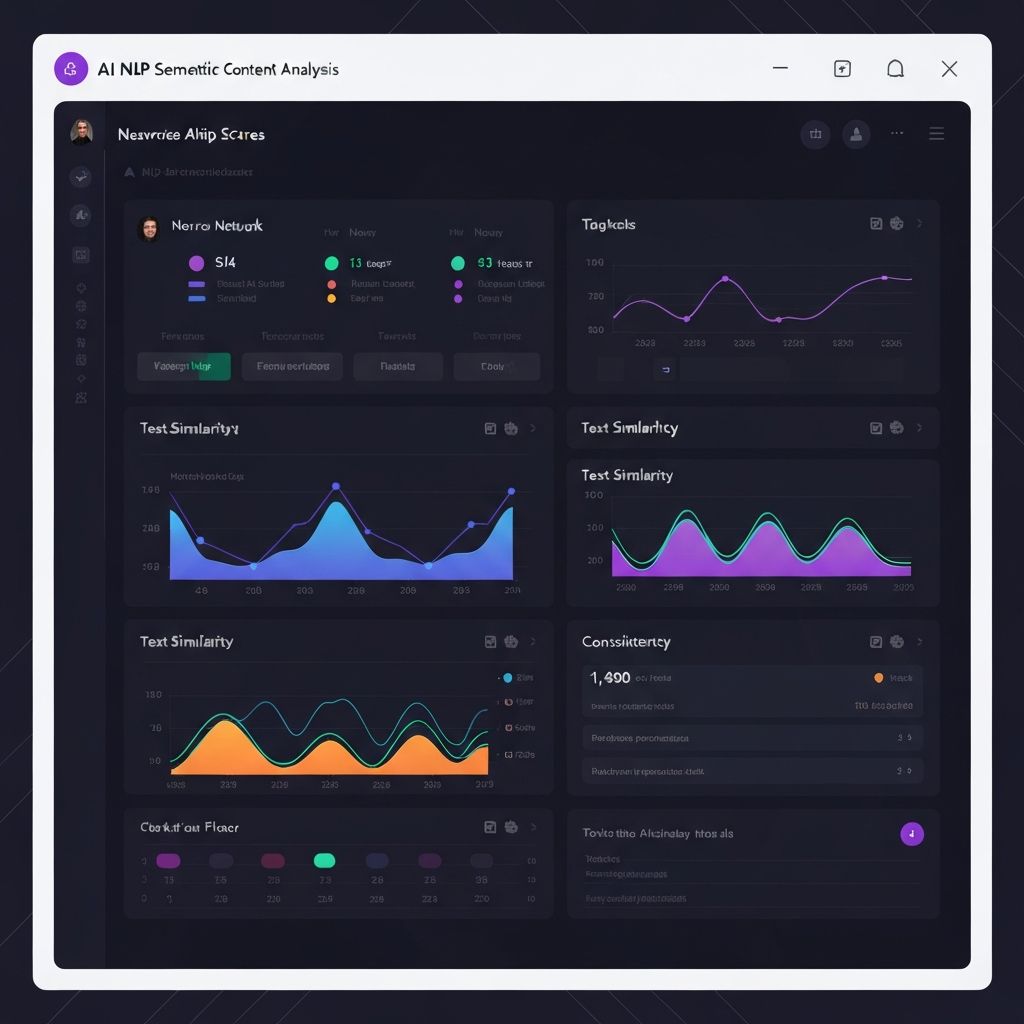Click the share icon on the Text Similarity card
Image resolution: width=1024 pixels, height=1024 pixels.
click(511, 427)
